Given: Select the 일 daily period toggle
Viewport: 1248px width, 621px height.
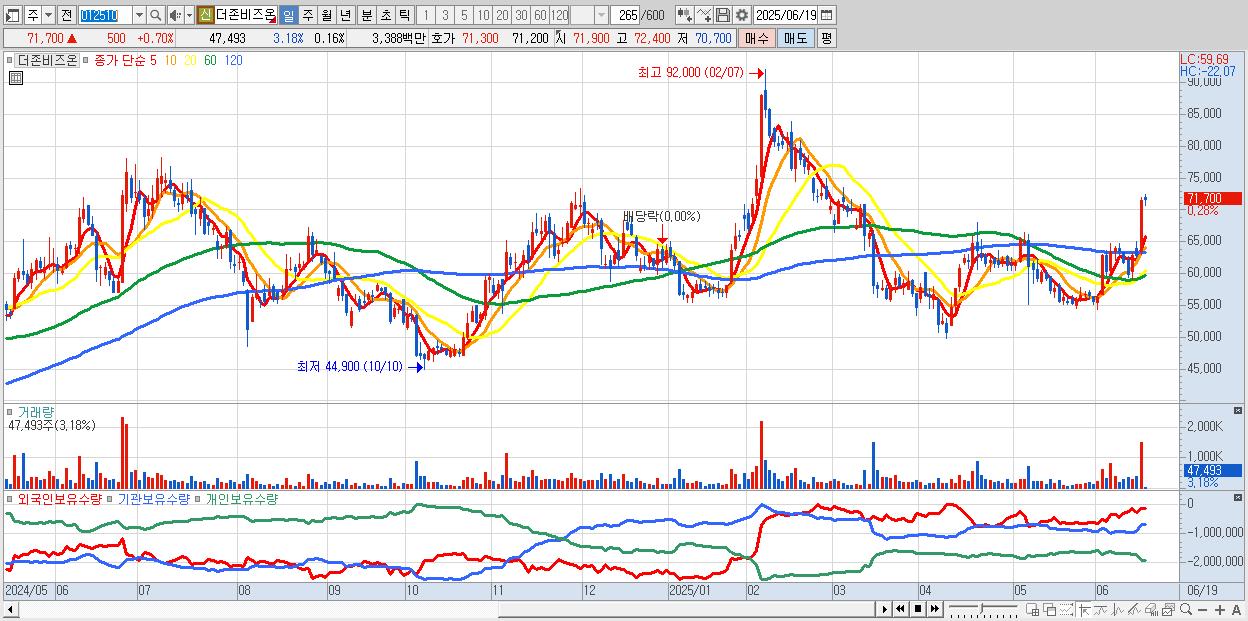Looking at the screenshot, I should click(x=288, y=15).
